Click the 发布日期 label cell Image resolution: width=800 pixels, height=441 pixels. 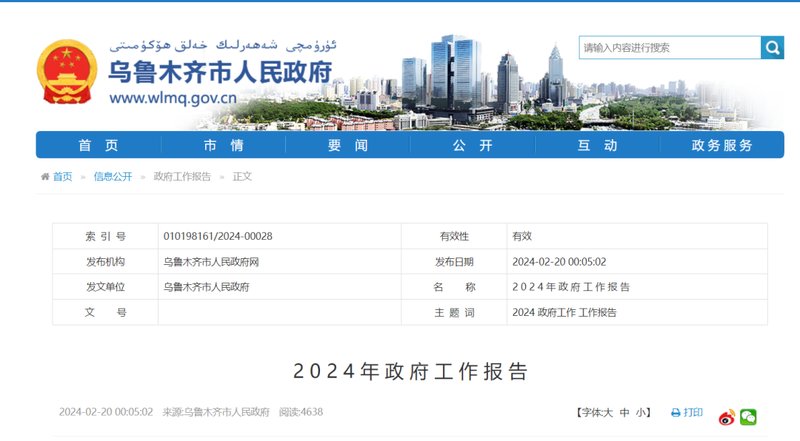click(454, 262)
